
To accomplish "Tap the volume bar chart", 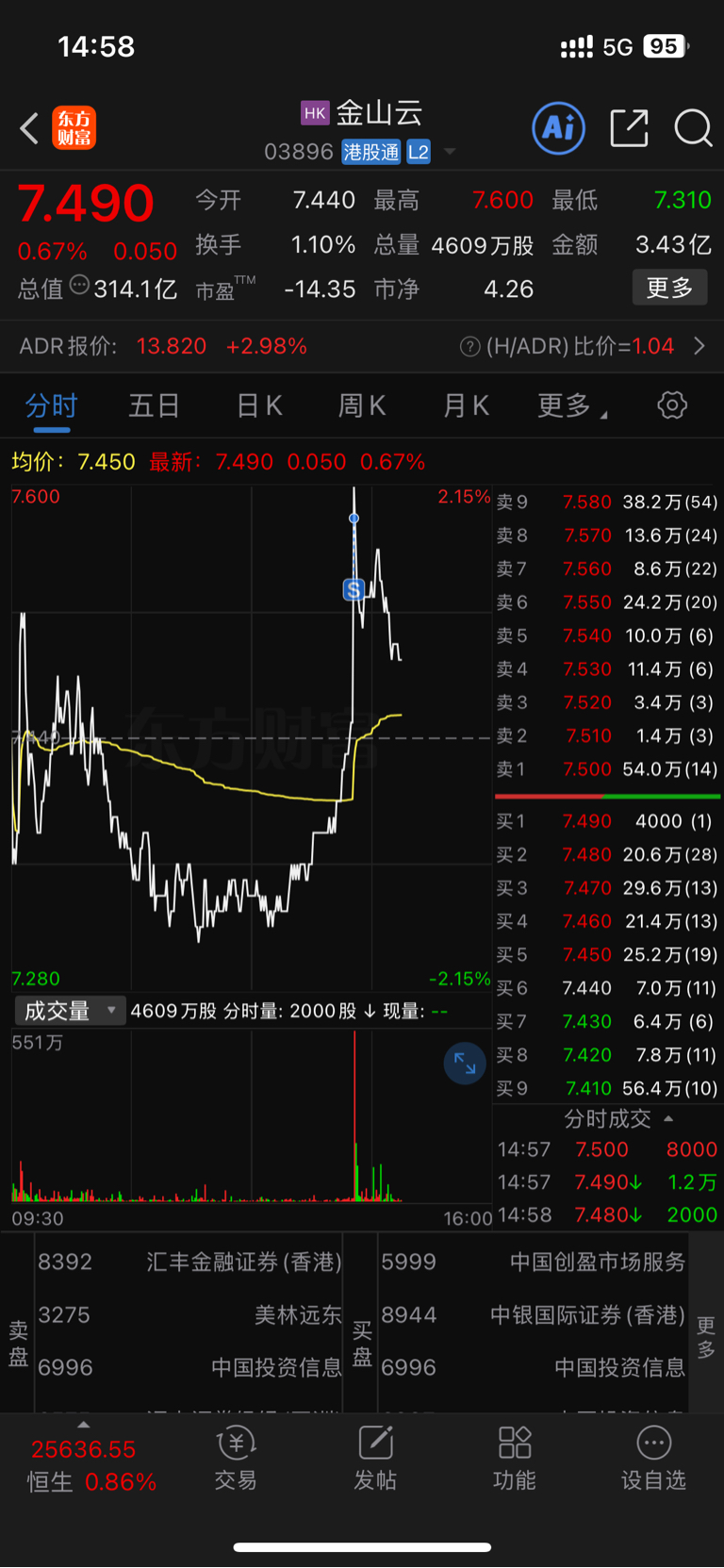I will (252, 1116).
